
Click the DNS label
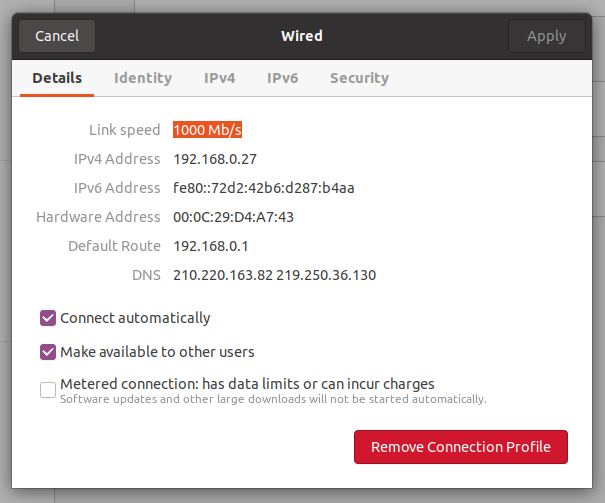click(146, 275)
